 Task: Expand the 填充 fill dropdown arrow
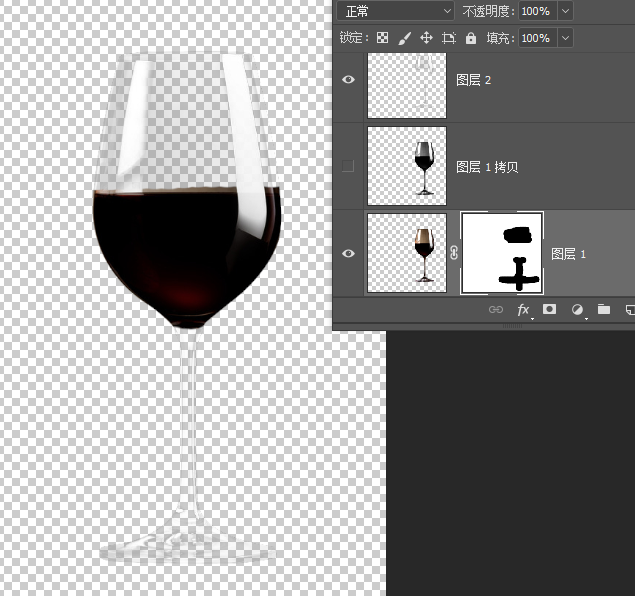pos(566,38)
